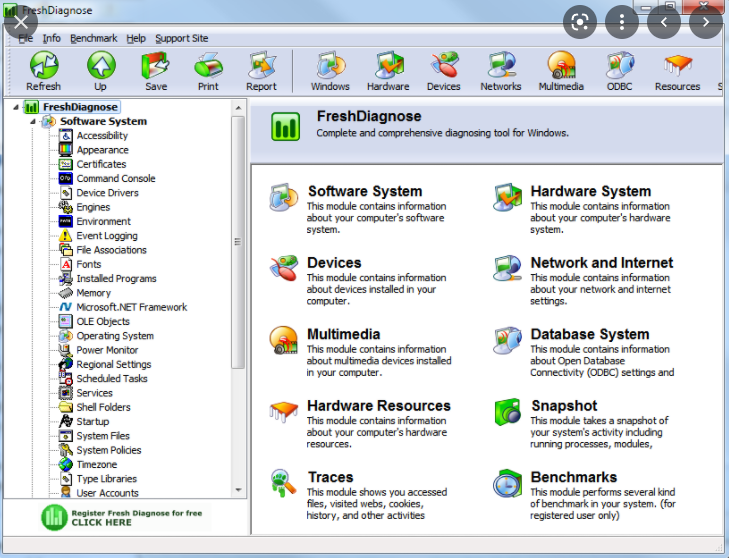Select Regional Settings in the tree
Viewport: 729px width, 558px height.
click(x=114, y=365)
